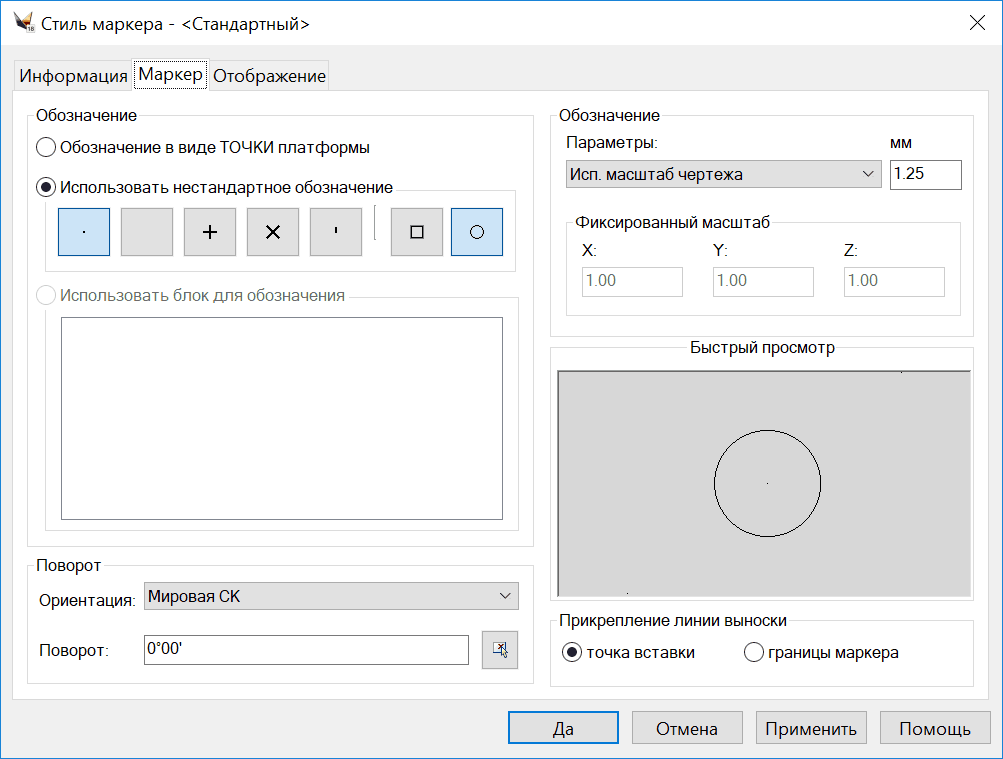Image resolution: width=1003 pixels, height=759 pixels.
Task: Select the blank (no symbol) marker button
Action: coord(147,232)
